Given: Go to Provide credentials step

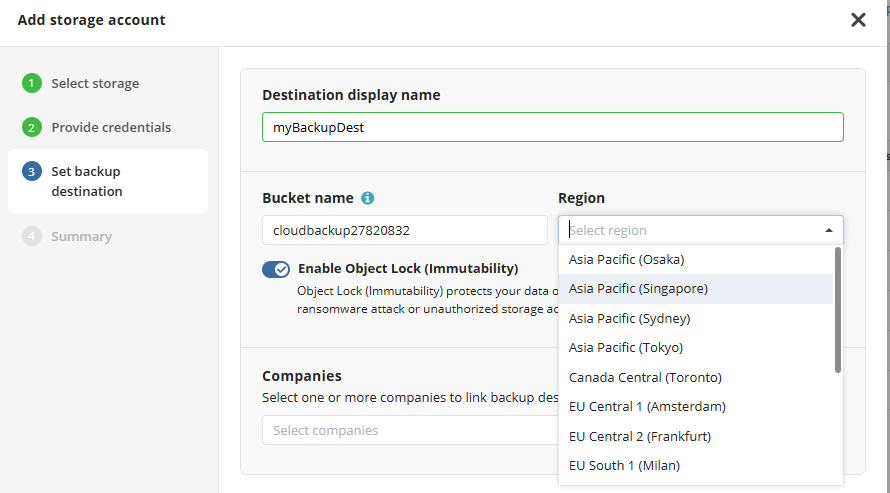Looking at the screenshot, I should click(x=111, y=127).
